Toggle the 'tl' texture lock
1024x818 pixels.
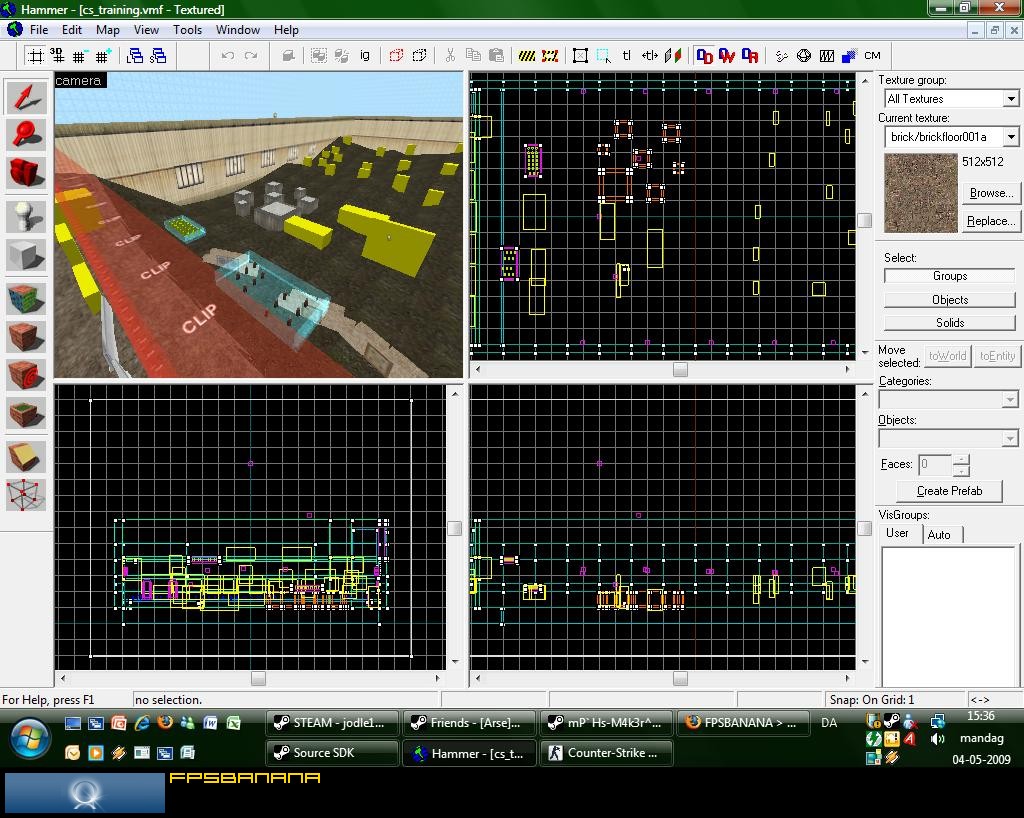626,56
